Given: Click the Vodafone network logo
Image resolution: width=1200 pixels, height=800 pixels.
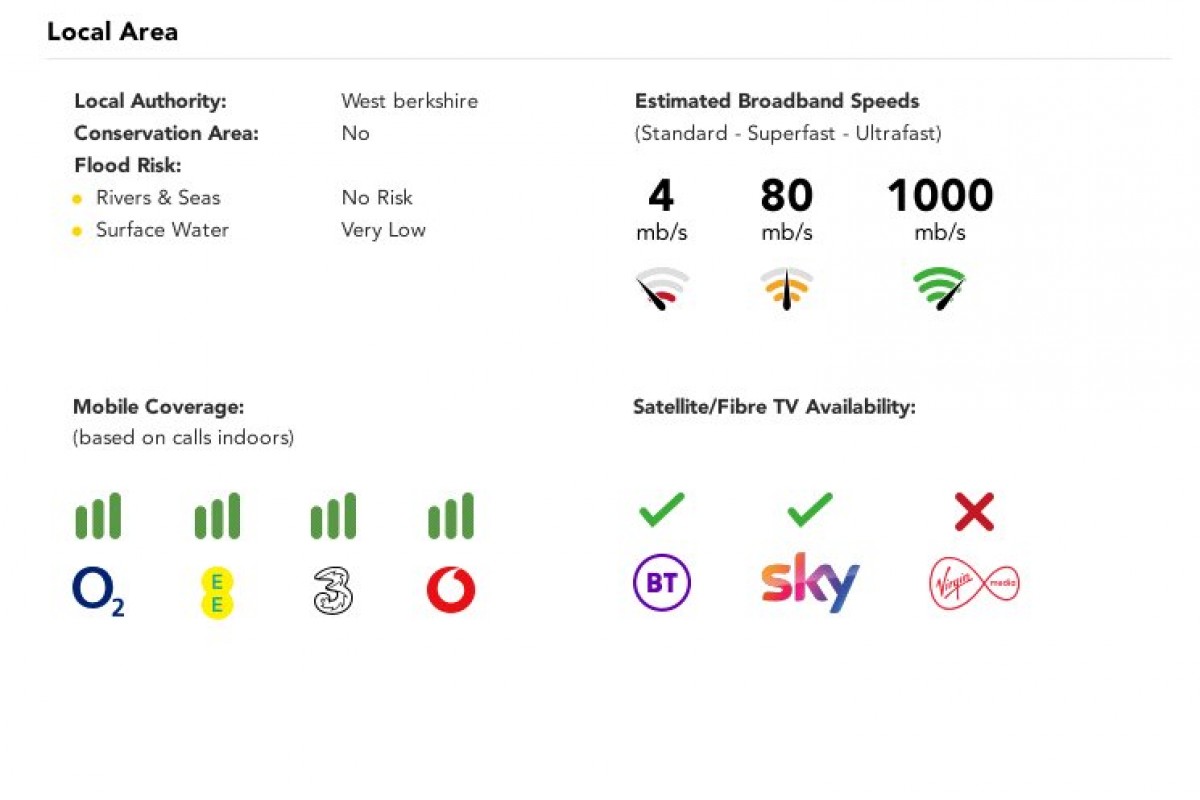Looking at the screenshot, I should 451,591.
